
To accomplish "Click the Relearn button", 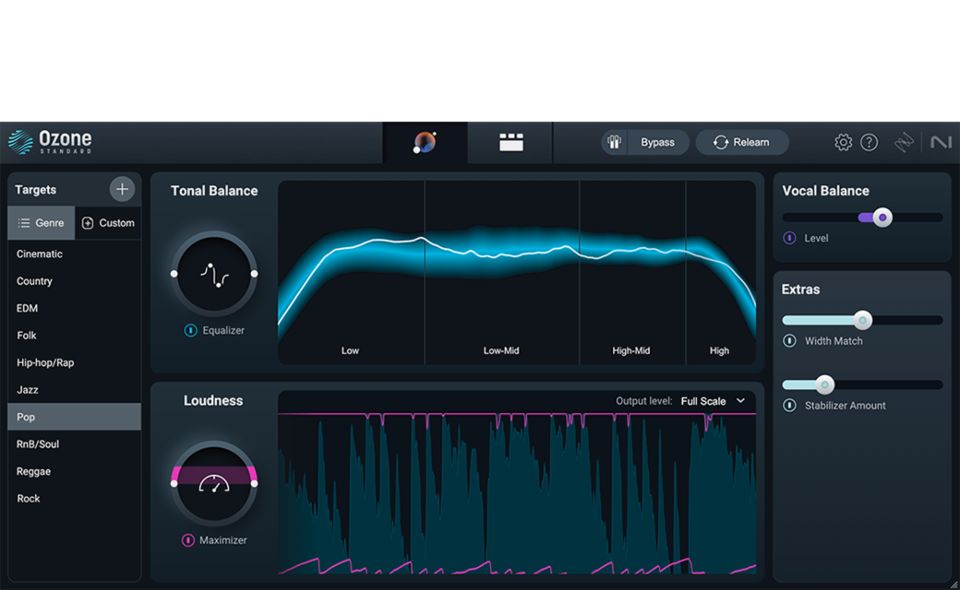I will 742,143.
